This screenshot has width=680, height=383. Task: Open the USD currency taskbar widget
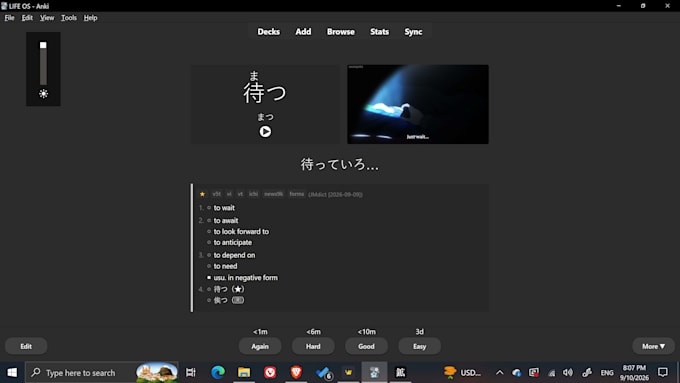(x=463, y=372)
